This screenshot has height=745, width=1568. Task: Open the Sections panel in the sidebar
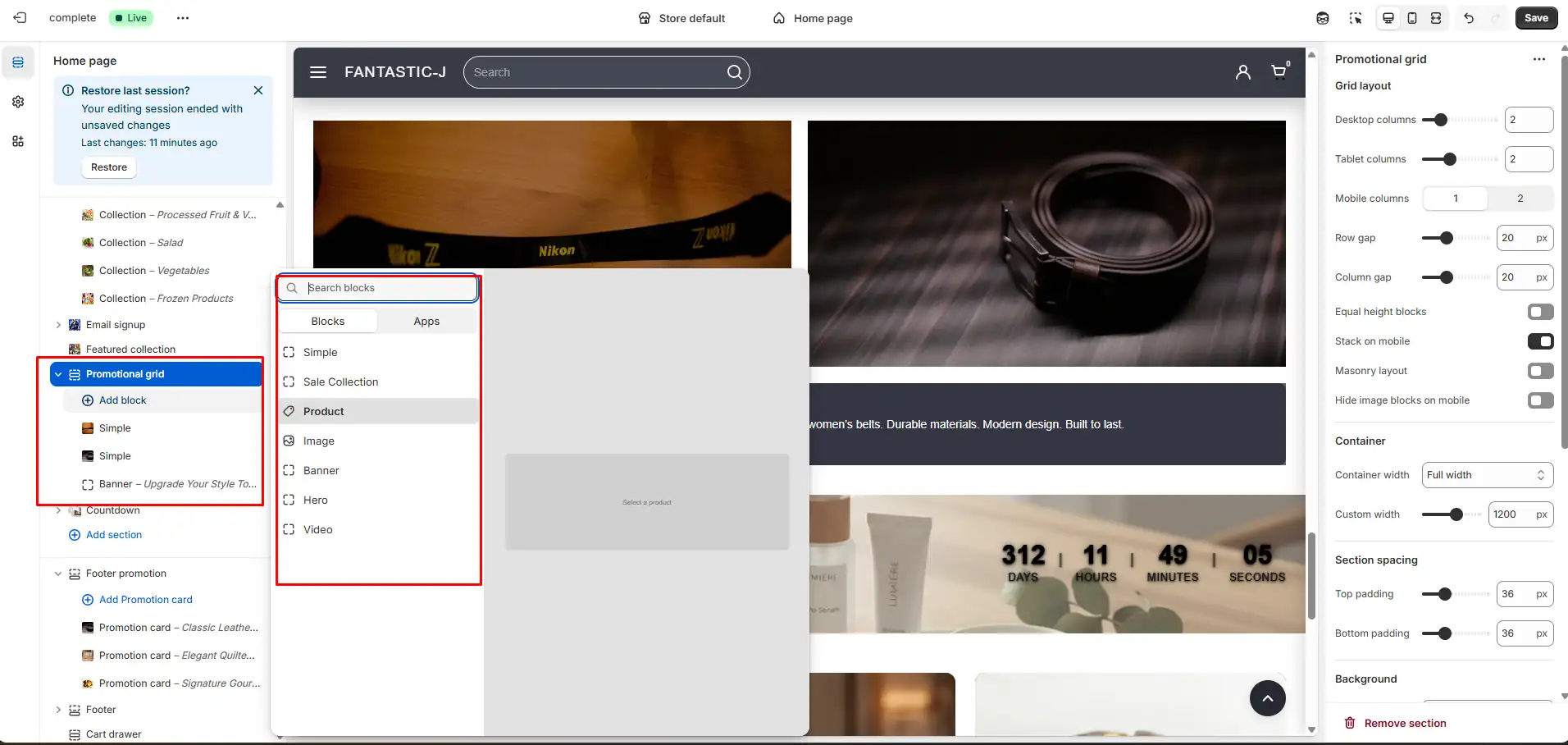18,62
